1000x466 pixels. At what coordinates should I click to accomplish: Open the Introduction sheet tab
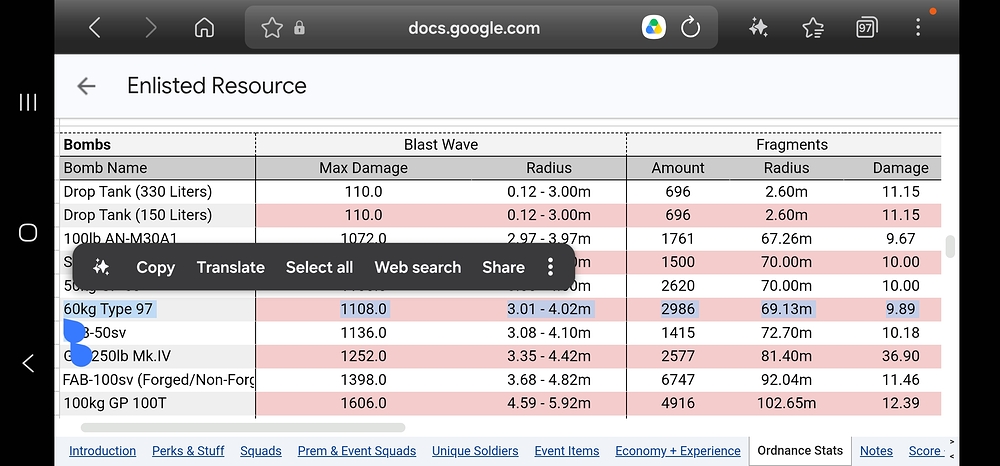pos(102,451)
